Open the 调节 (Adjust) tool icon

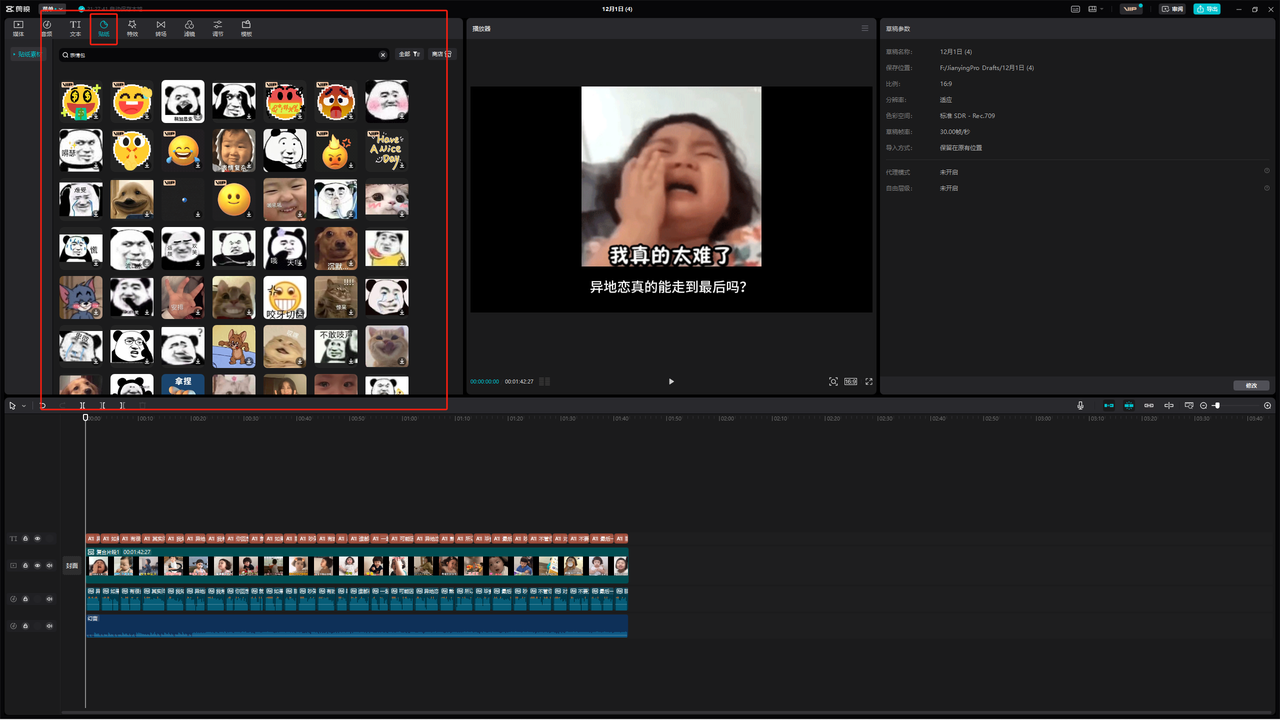218,27
